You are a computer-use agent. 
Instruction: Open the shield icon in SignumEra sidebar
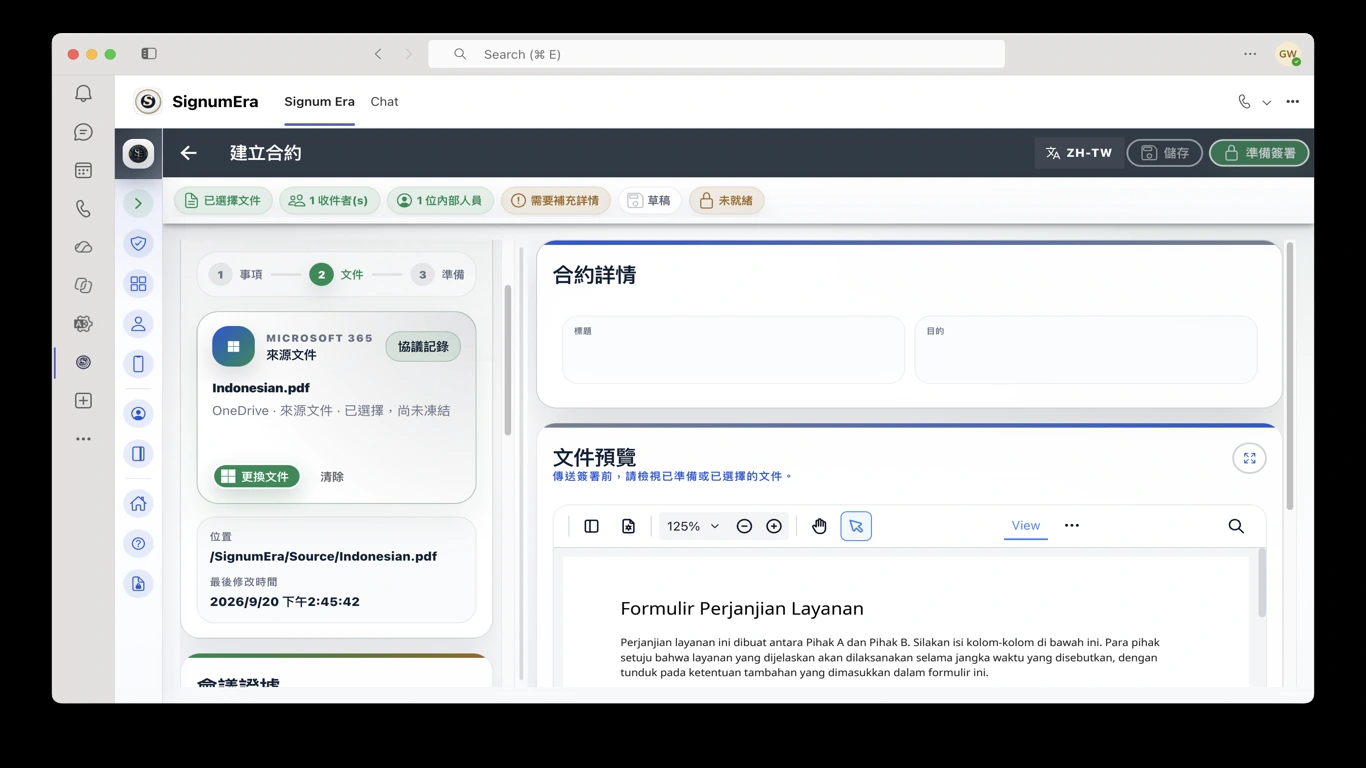coord(138,243)
